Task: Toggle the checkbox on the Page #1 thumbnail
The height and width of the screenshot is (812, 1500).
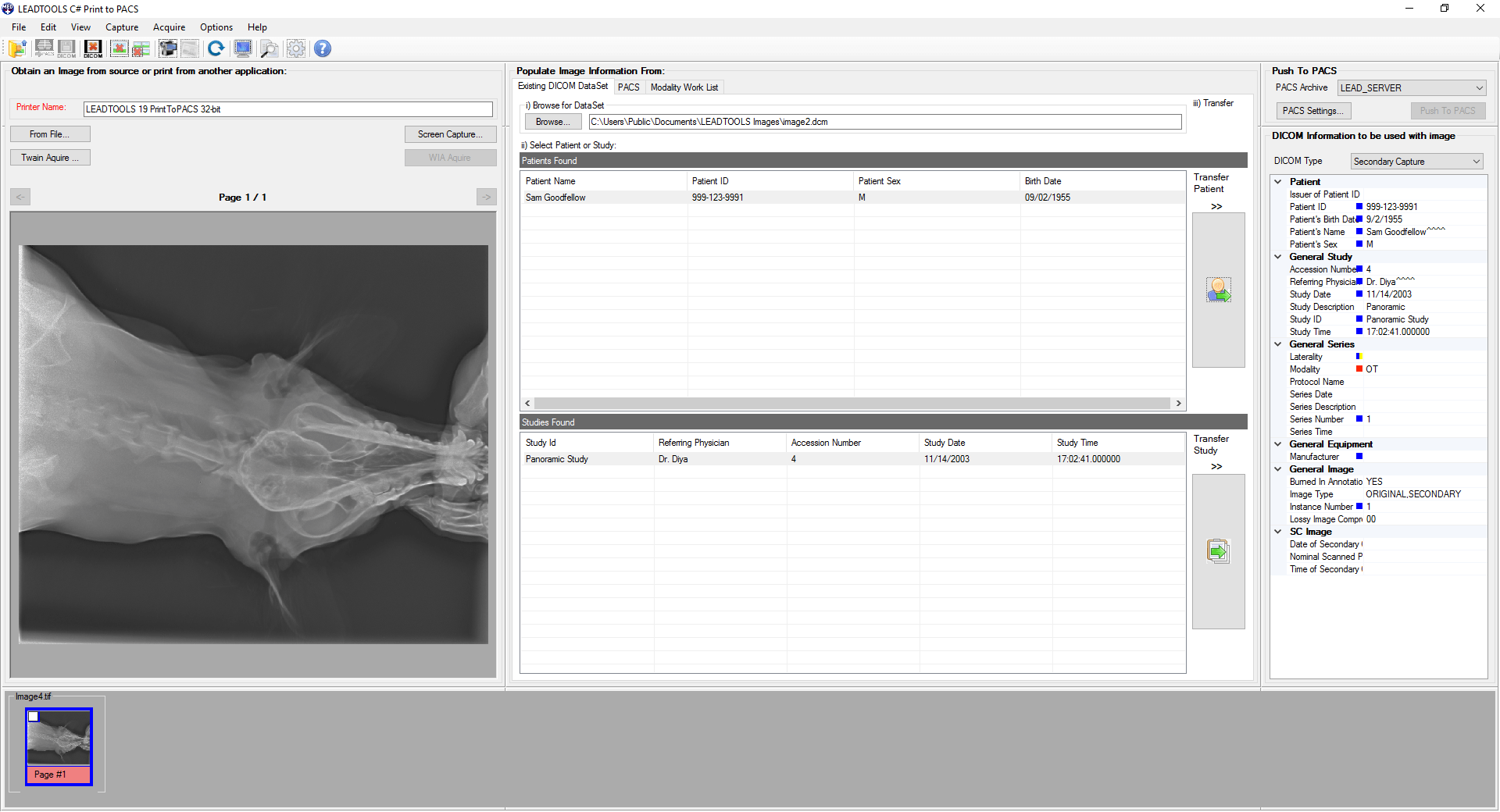Action: (x=34, y=717)
